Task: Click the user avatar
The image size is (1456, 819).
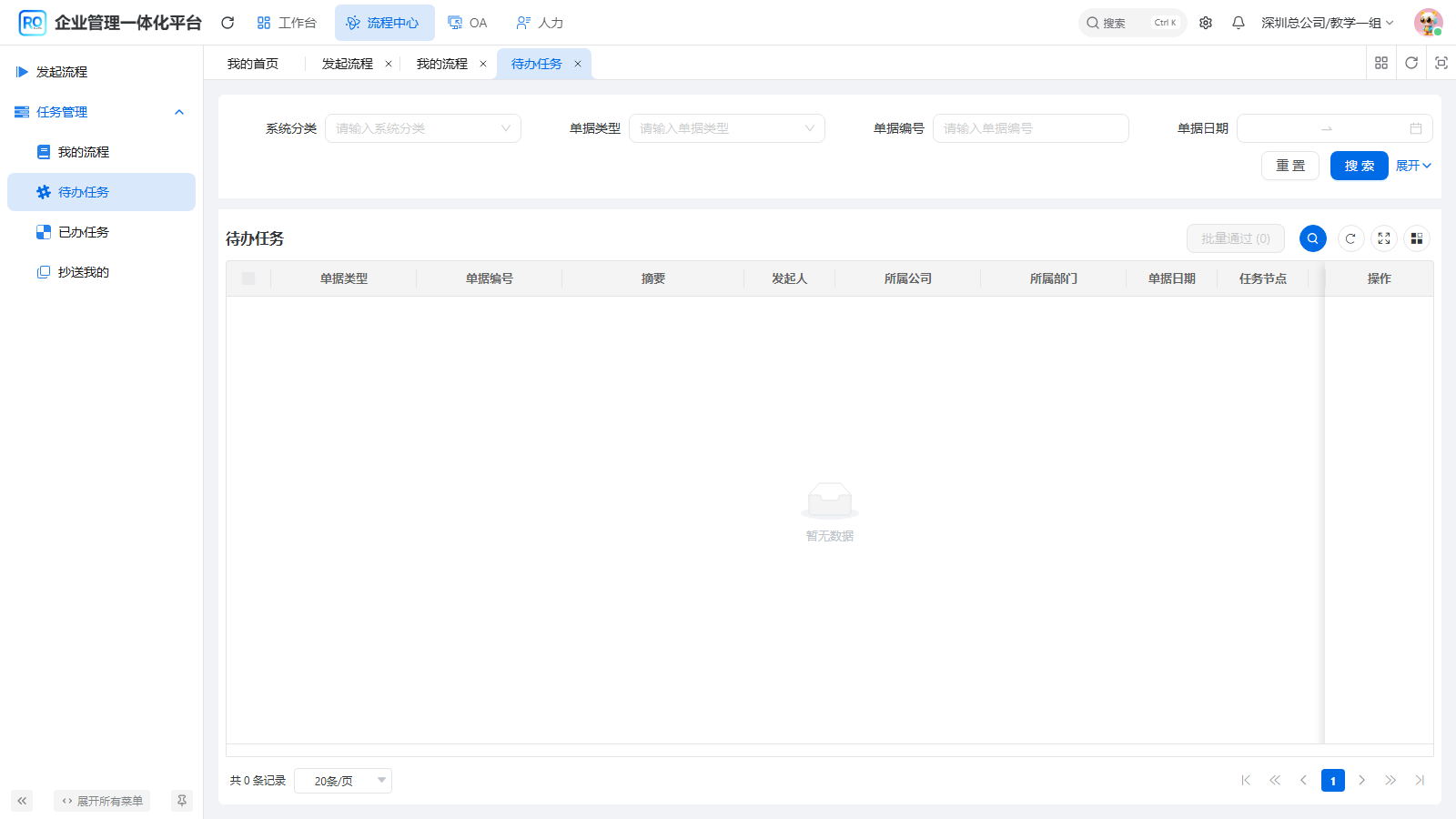Action: 1429,23
